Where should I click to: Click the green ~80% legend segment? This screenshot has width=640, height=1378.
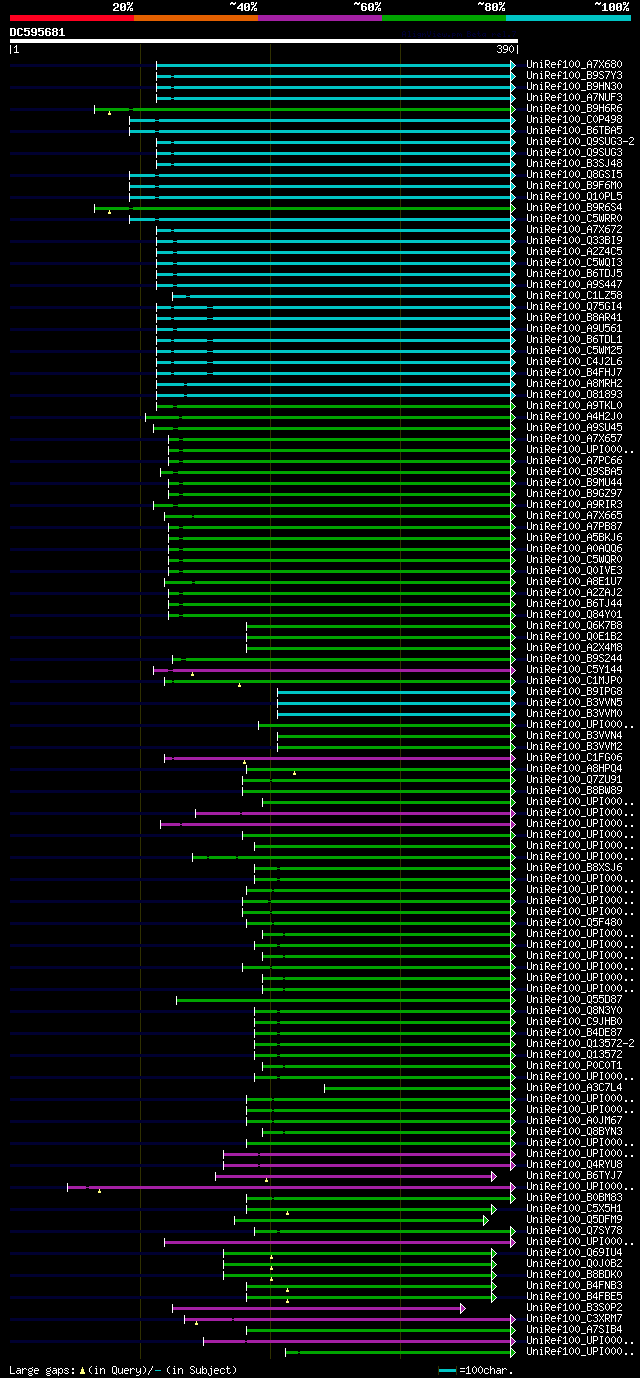(x=443, y=18)
